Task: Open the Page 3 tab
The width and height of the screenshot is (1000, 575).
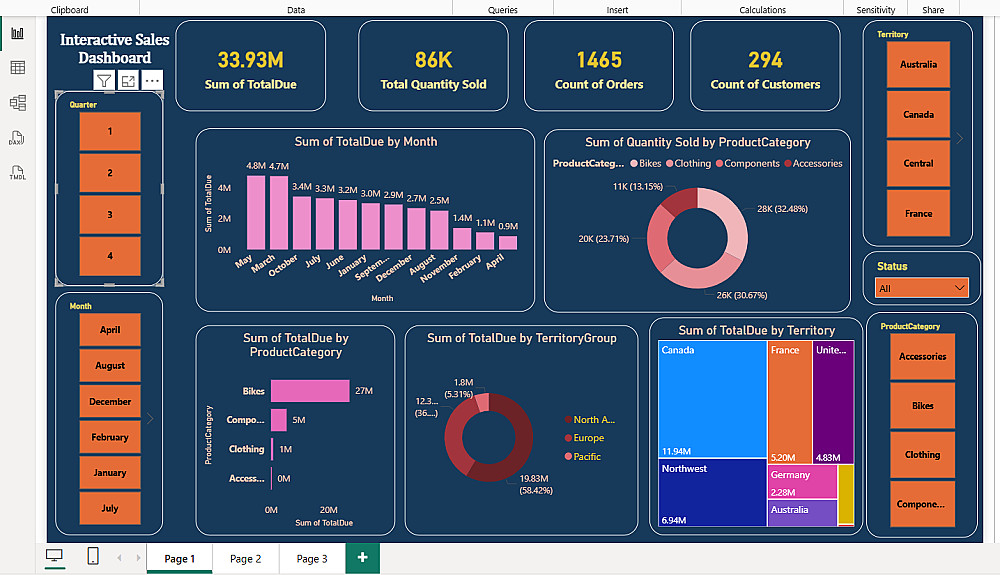Action: pos(312,558)
